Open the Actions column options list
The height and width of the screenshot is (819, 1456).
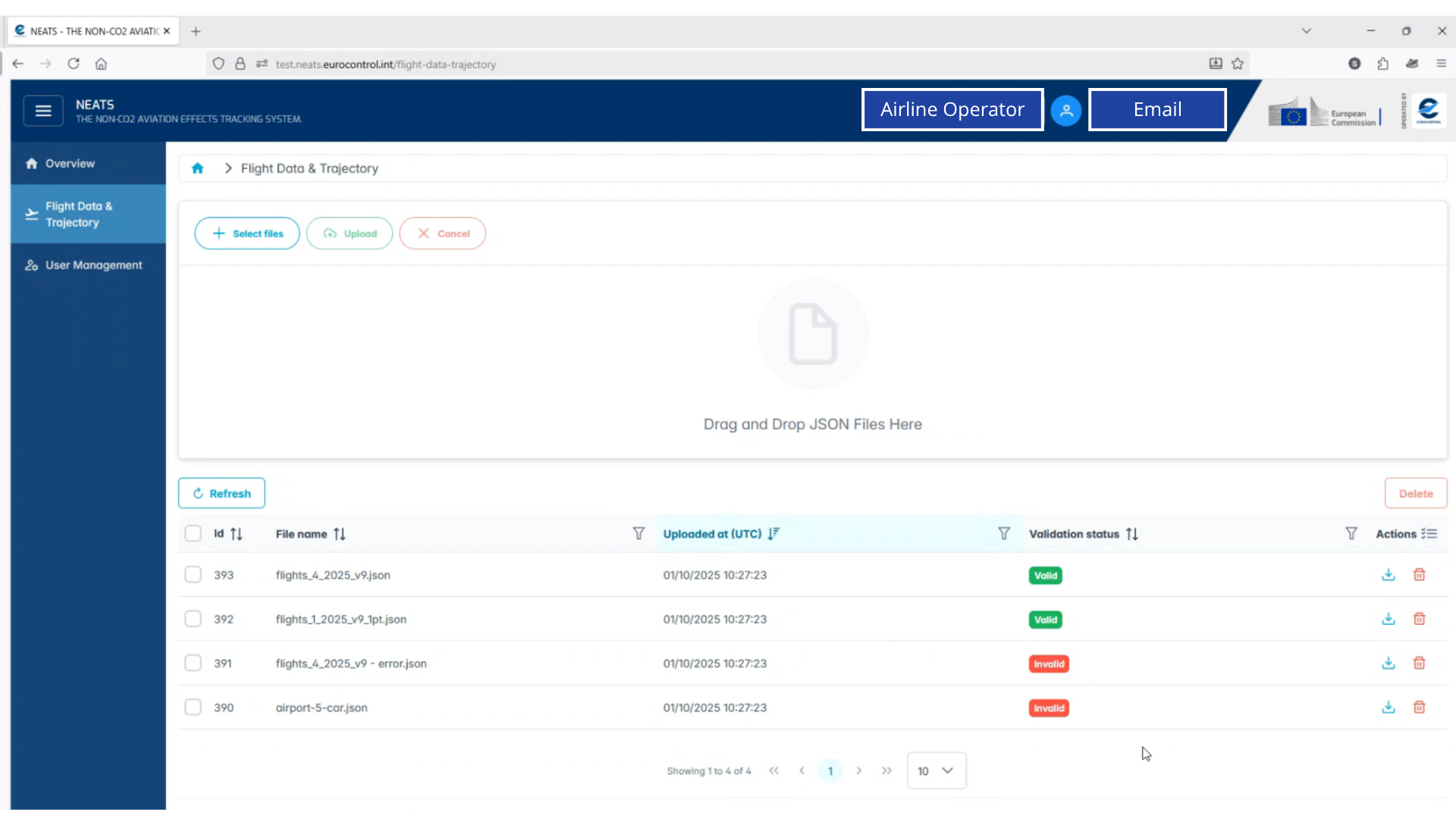coord(1429,534)
